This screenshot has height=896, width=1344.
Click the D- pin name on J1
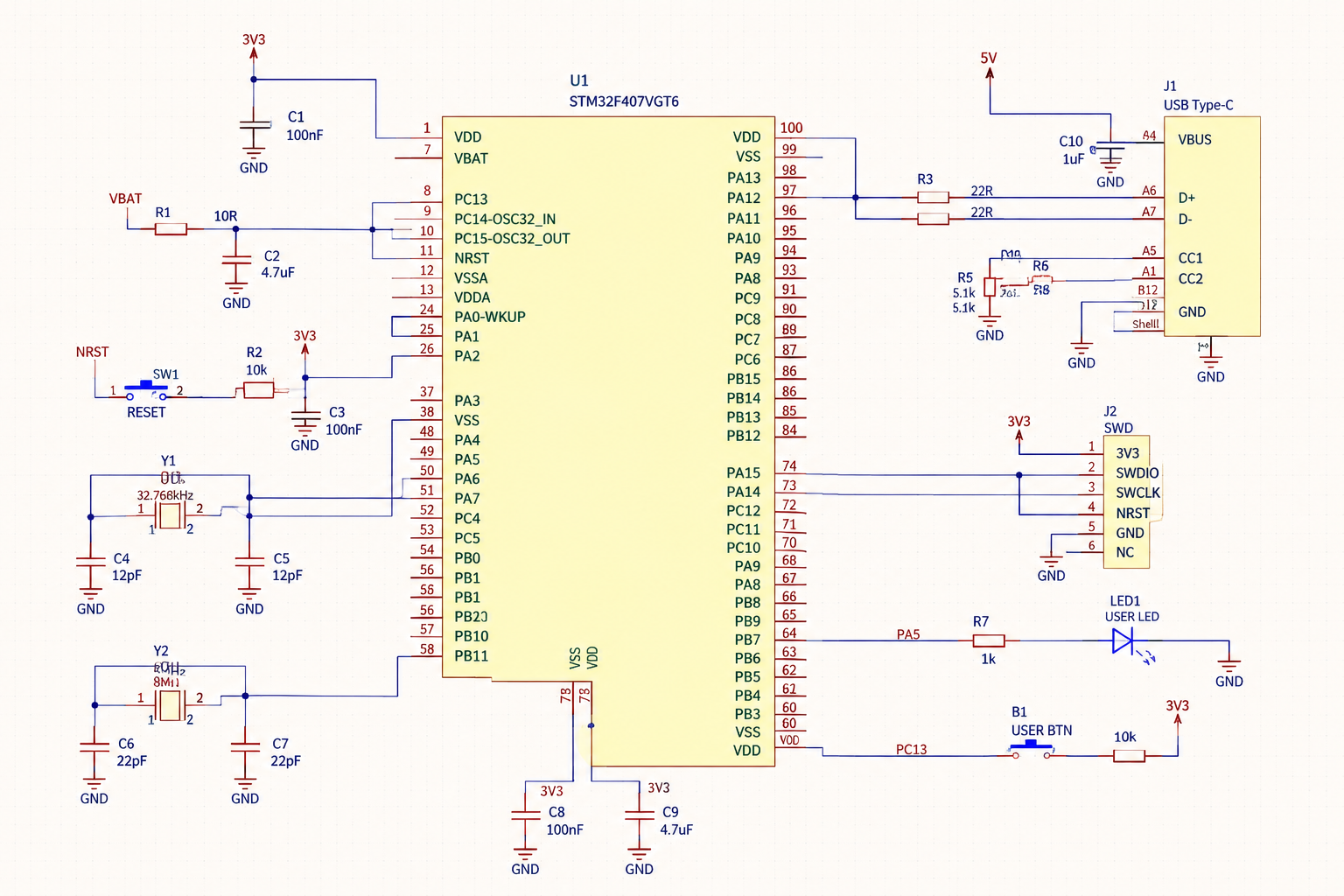coord(1185,219)
